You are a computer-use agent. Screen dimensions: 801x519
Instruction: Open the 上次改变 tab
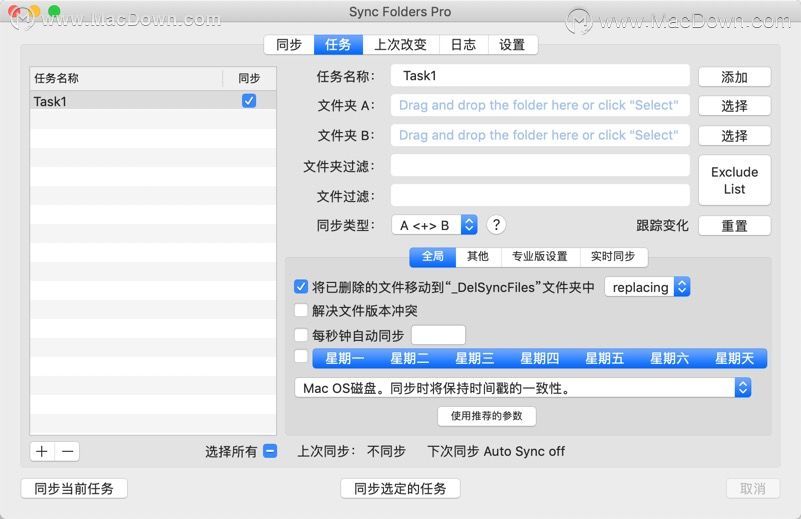pyautogui.click(x=400, y=45)
